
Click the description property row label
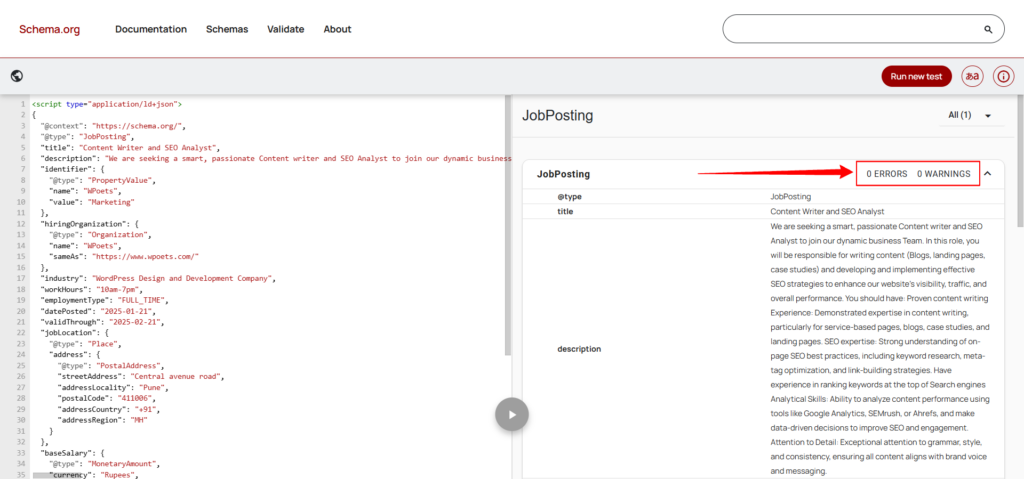click(579, 349)
